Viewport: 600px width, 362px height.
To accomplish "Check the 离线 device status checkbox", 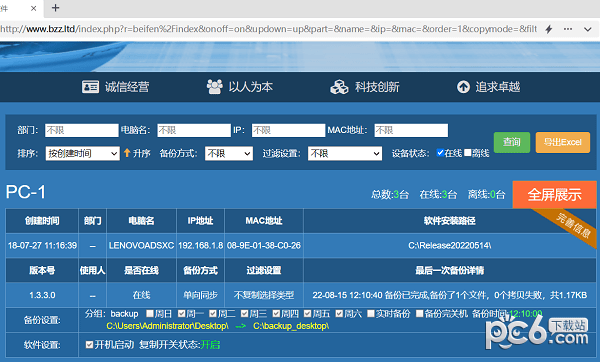I will (468, 153).
